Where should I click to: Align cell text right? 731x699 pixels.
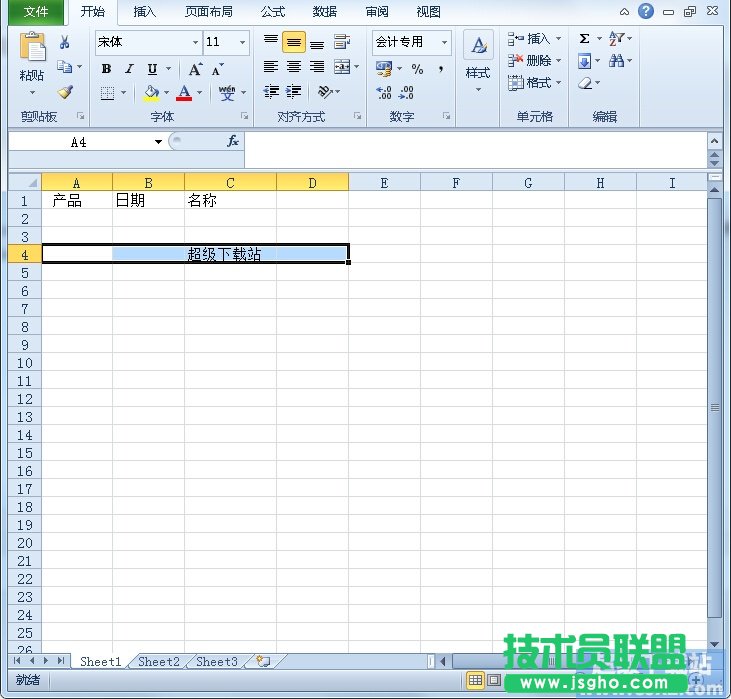(x=317, y=67)
